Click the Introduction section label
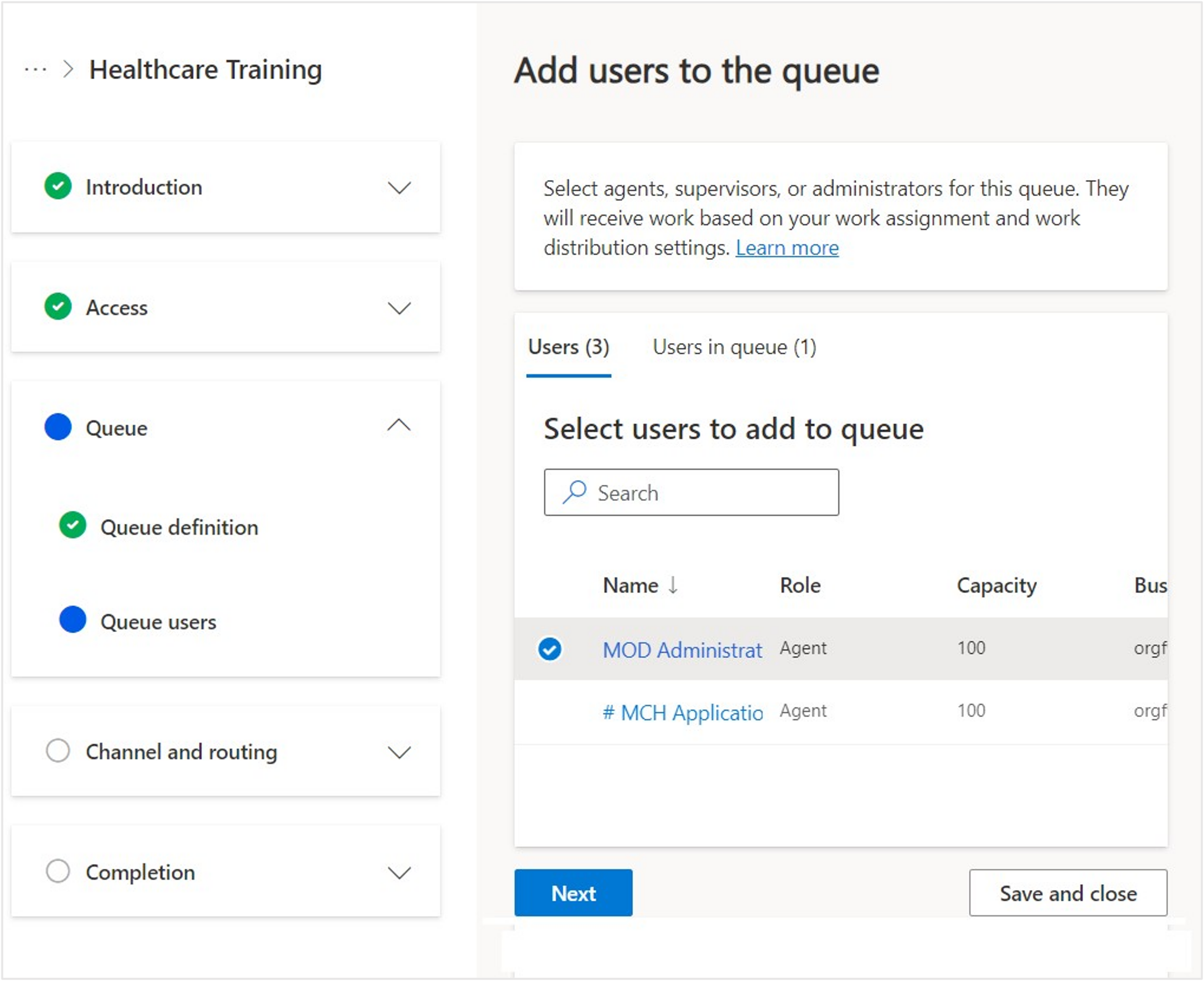This screenshot has height=981, width=1204. pyautogui.click(x=144, y=187)
